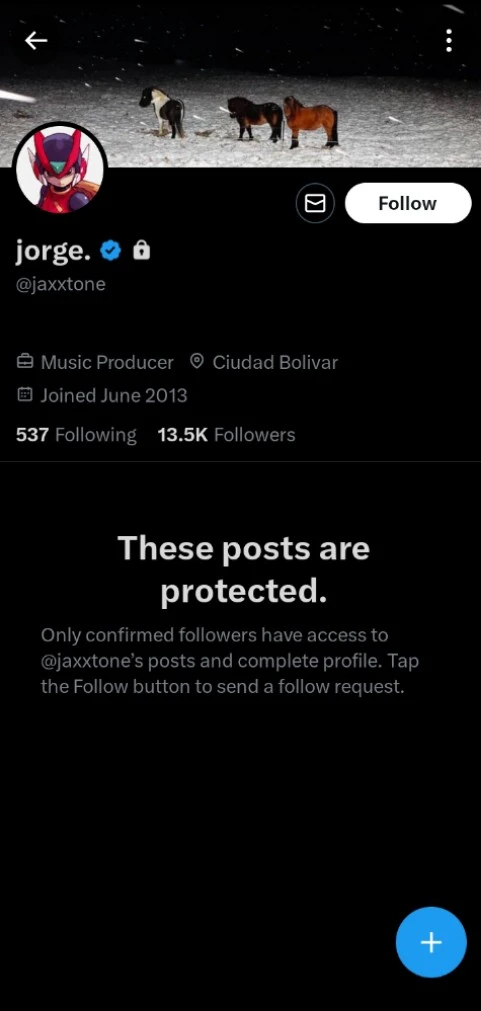This screenshot has width=481, height=1011.
Task: Select the @jaxxtone handle text
Action: [x=61, y=284]
